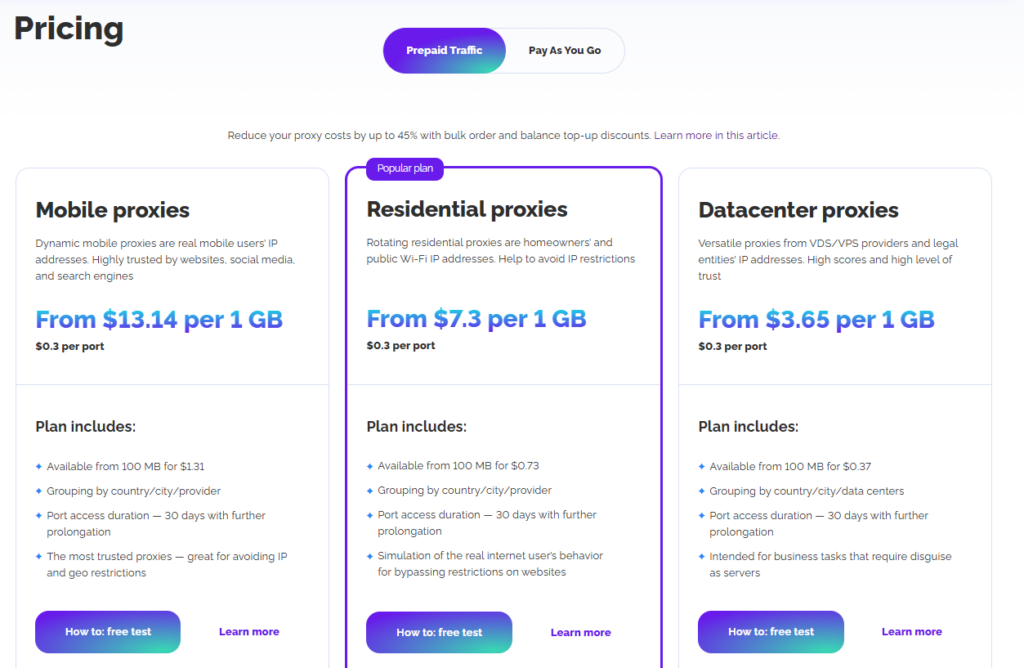Viewport: 1024px width, 668px height.
Task: Click 'How to: free test' under Mobile proxies
Action: [x=107, y=632]
